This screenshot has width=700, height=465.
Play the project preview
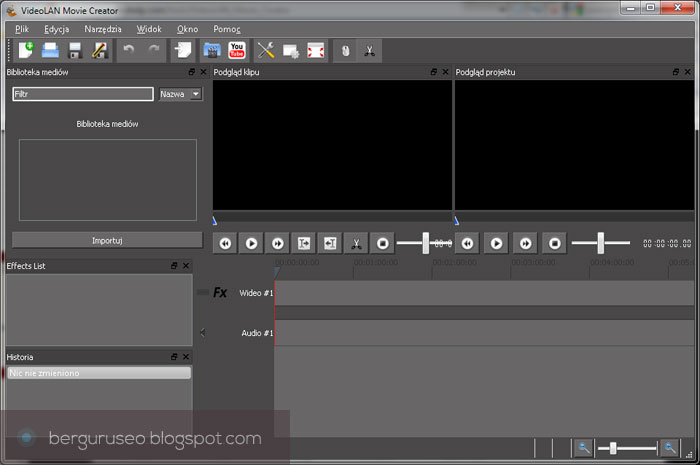tap(496, 243)
